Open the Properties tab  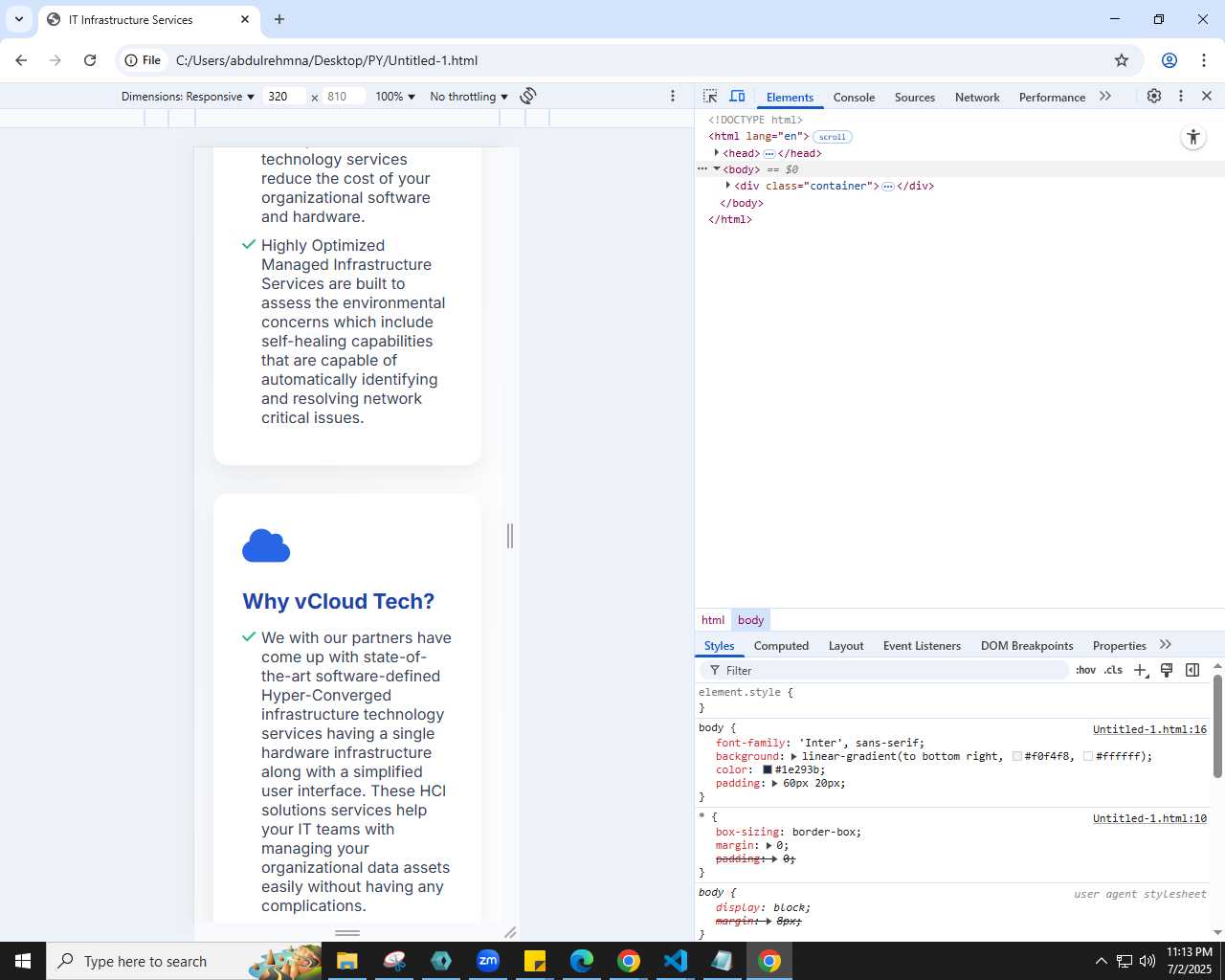[x=1119, y=646]
